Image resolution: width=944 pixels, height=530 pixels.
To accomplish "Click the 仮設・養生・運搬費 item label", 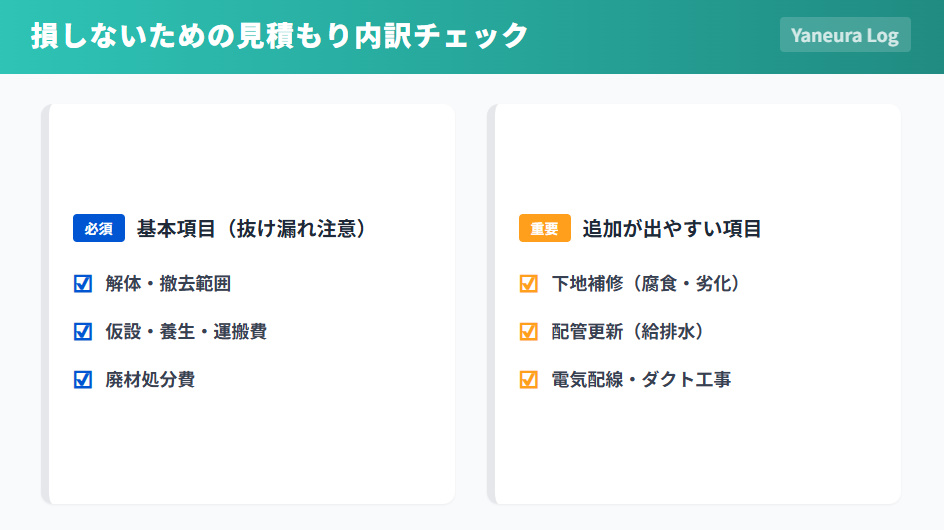I will [186, 332].
